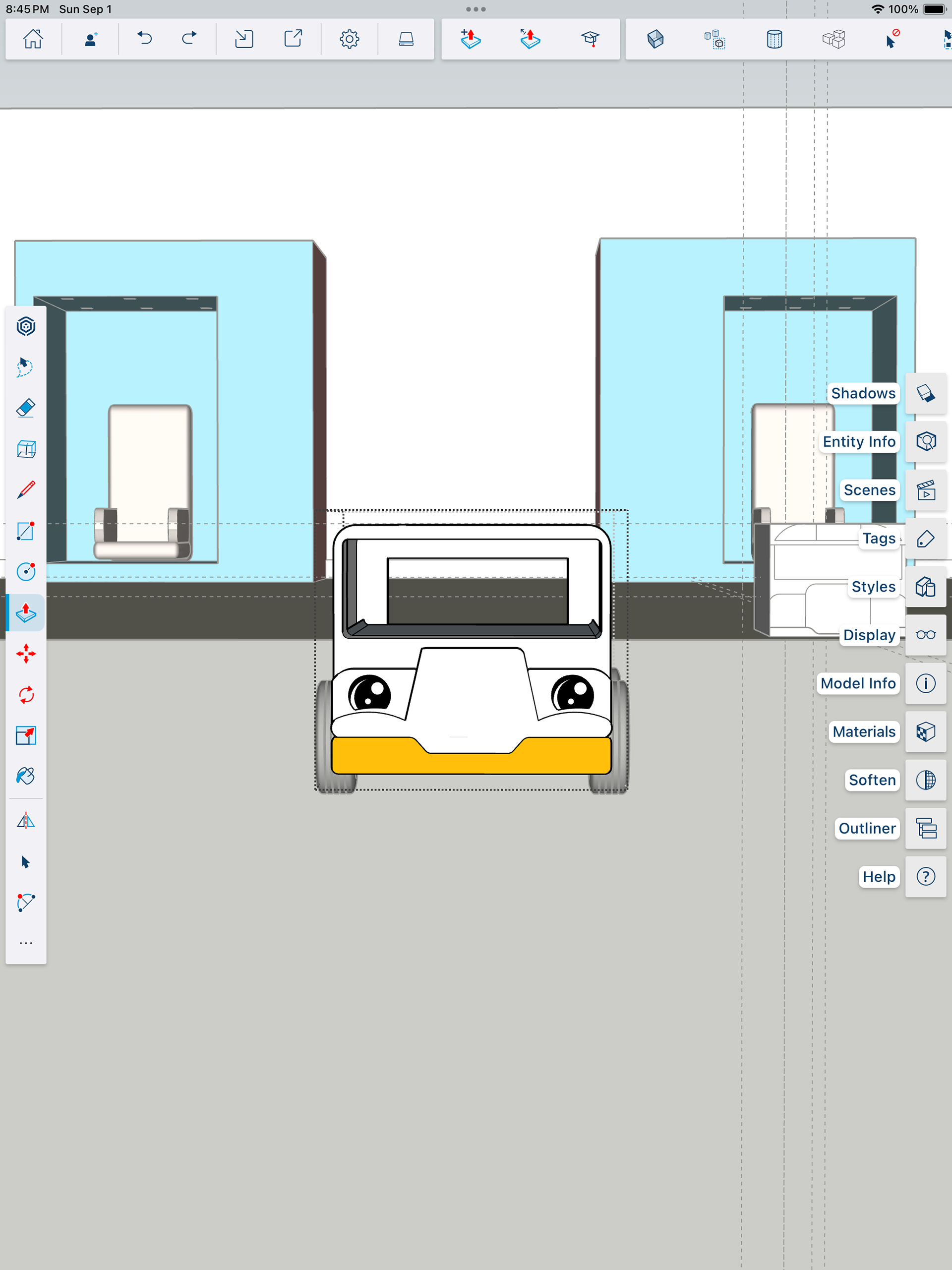Expand more tools with three dots
952x1270 pixels.
(x=26, y=943)
